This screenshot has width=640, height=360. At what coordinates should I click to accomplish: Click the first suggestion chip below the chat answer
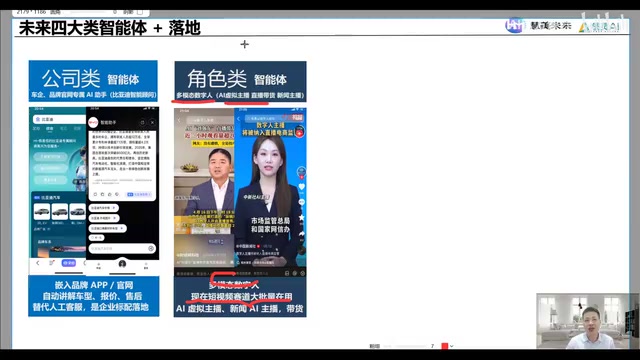(x=104, y=208)
